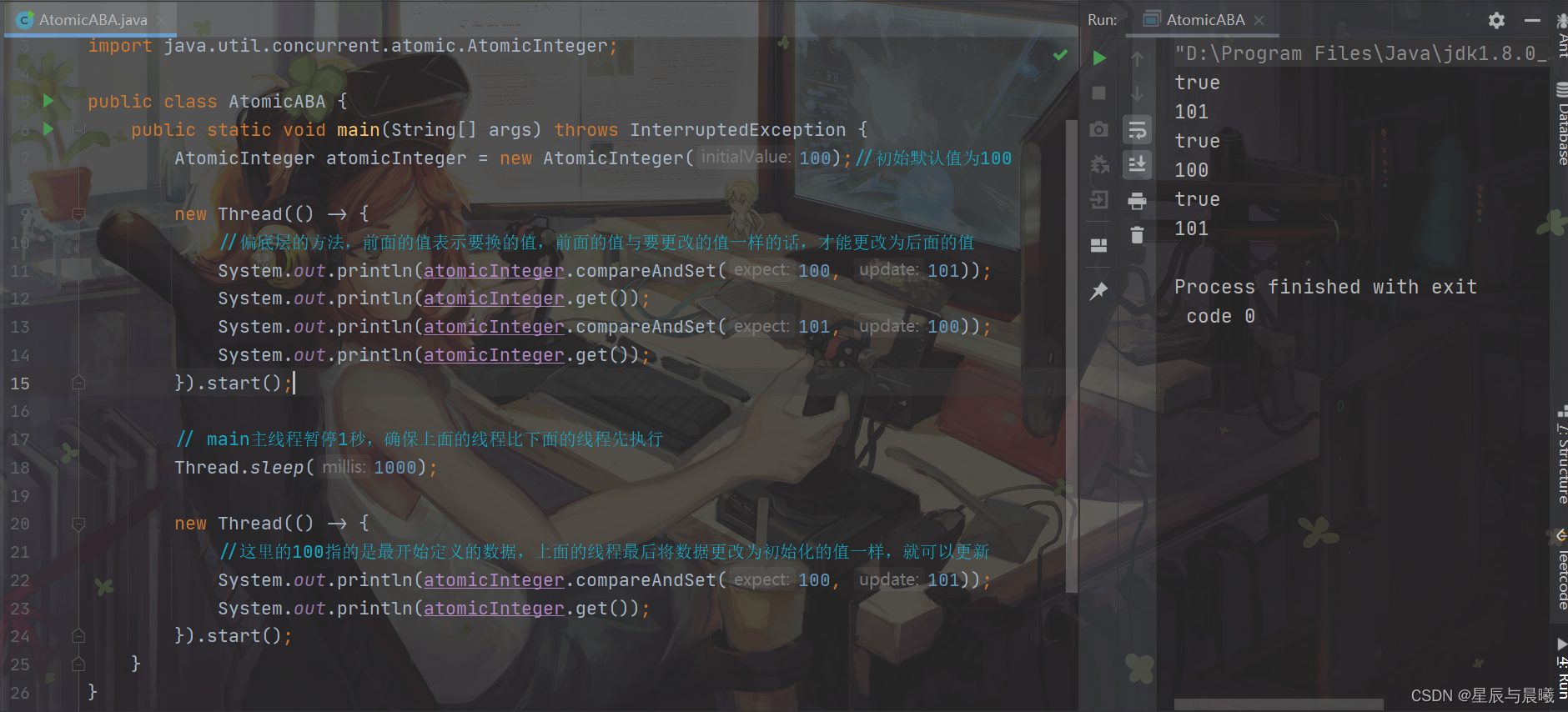The width and height of the screenshot is (1568, 712).
Task: Toggle the Pin Tab icon in the Run toolbar
Action: pos(1099,291)
